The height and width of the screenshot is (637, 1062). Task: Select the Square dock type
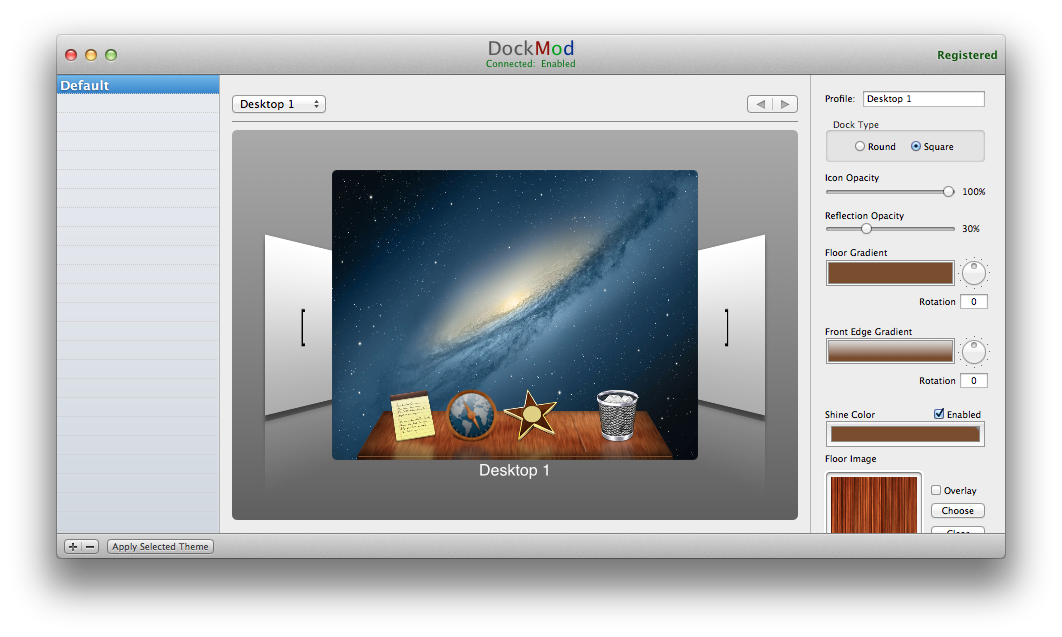tap(916, 146)
